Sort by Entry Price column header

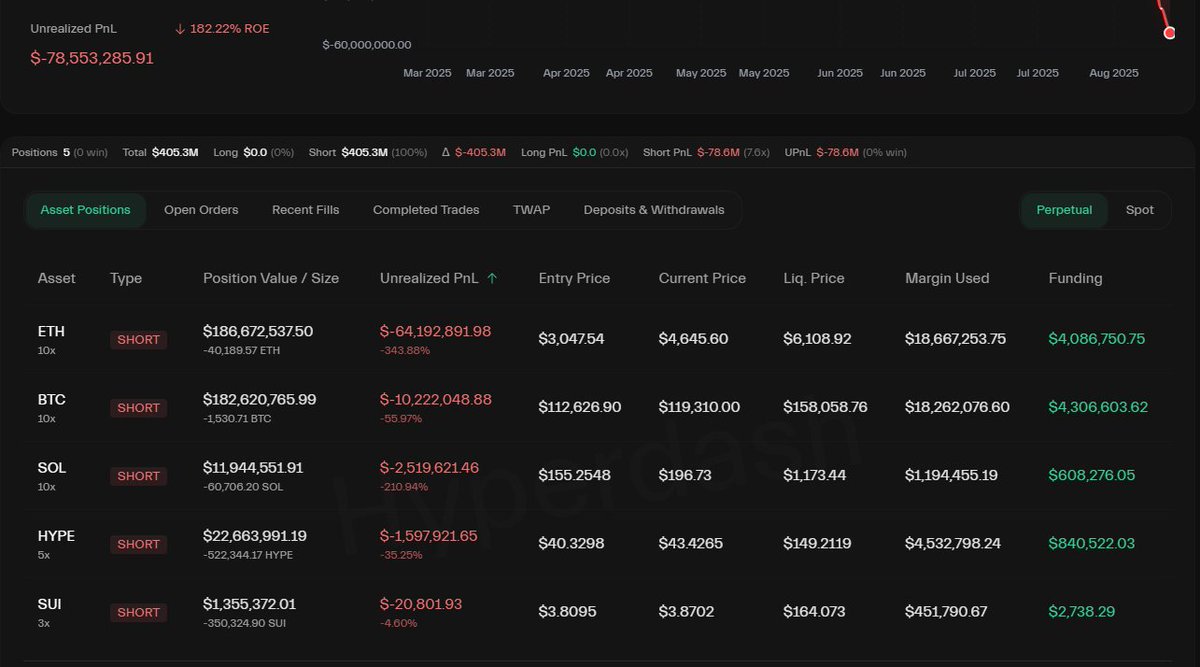pos(574,278)
